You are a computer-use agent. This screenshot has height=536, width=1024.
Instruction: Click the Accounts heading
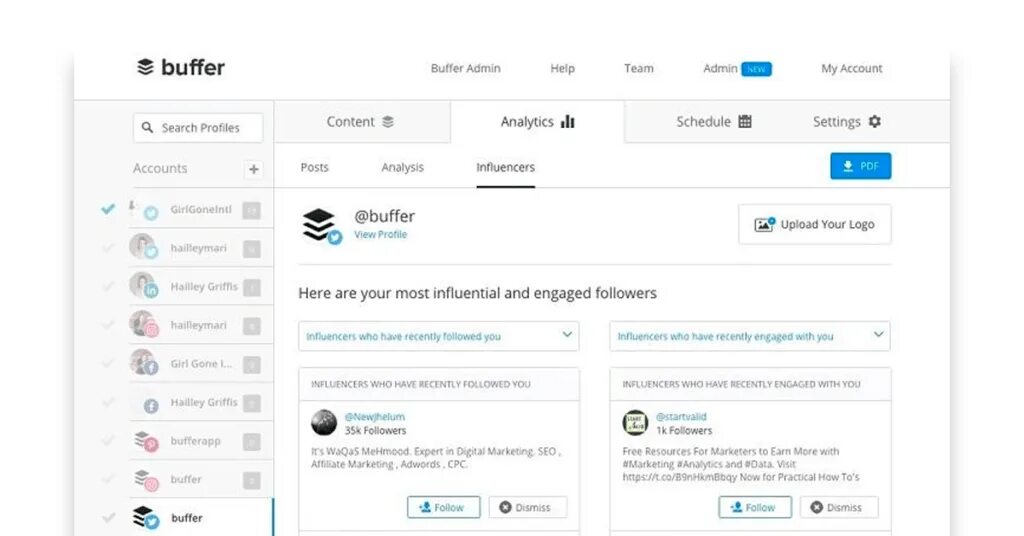pos(160,168)
